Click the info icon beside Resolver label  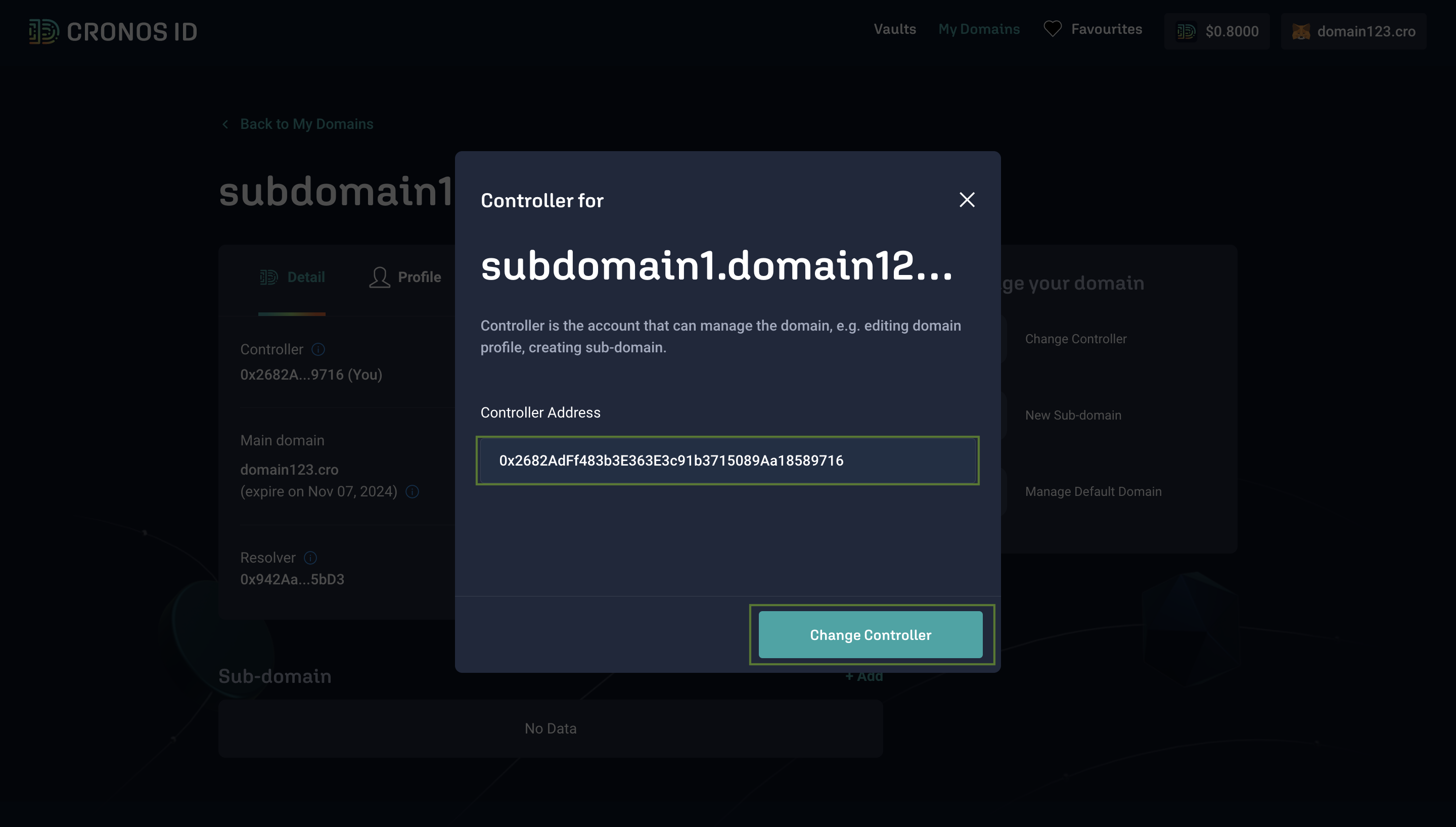tap(310, 558)
